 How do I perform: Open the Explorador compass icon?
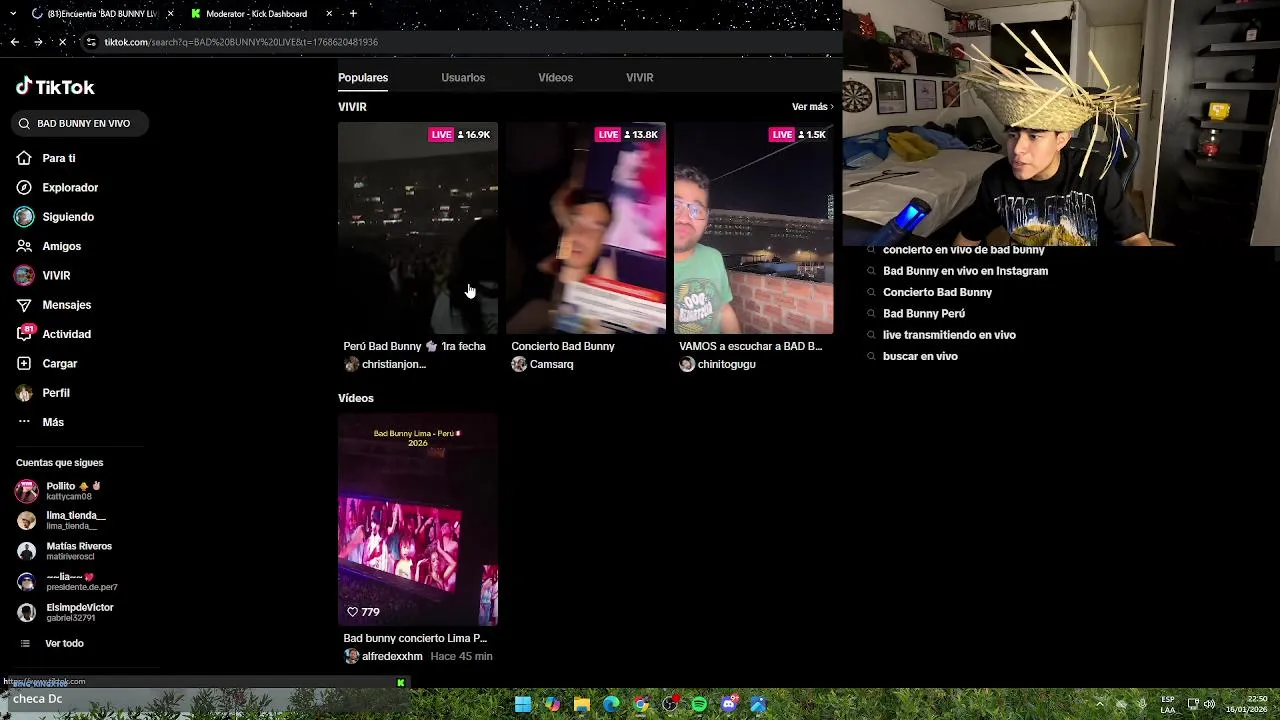pyautogui.click(x=24, y=187)
